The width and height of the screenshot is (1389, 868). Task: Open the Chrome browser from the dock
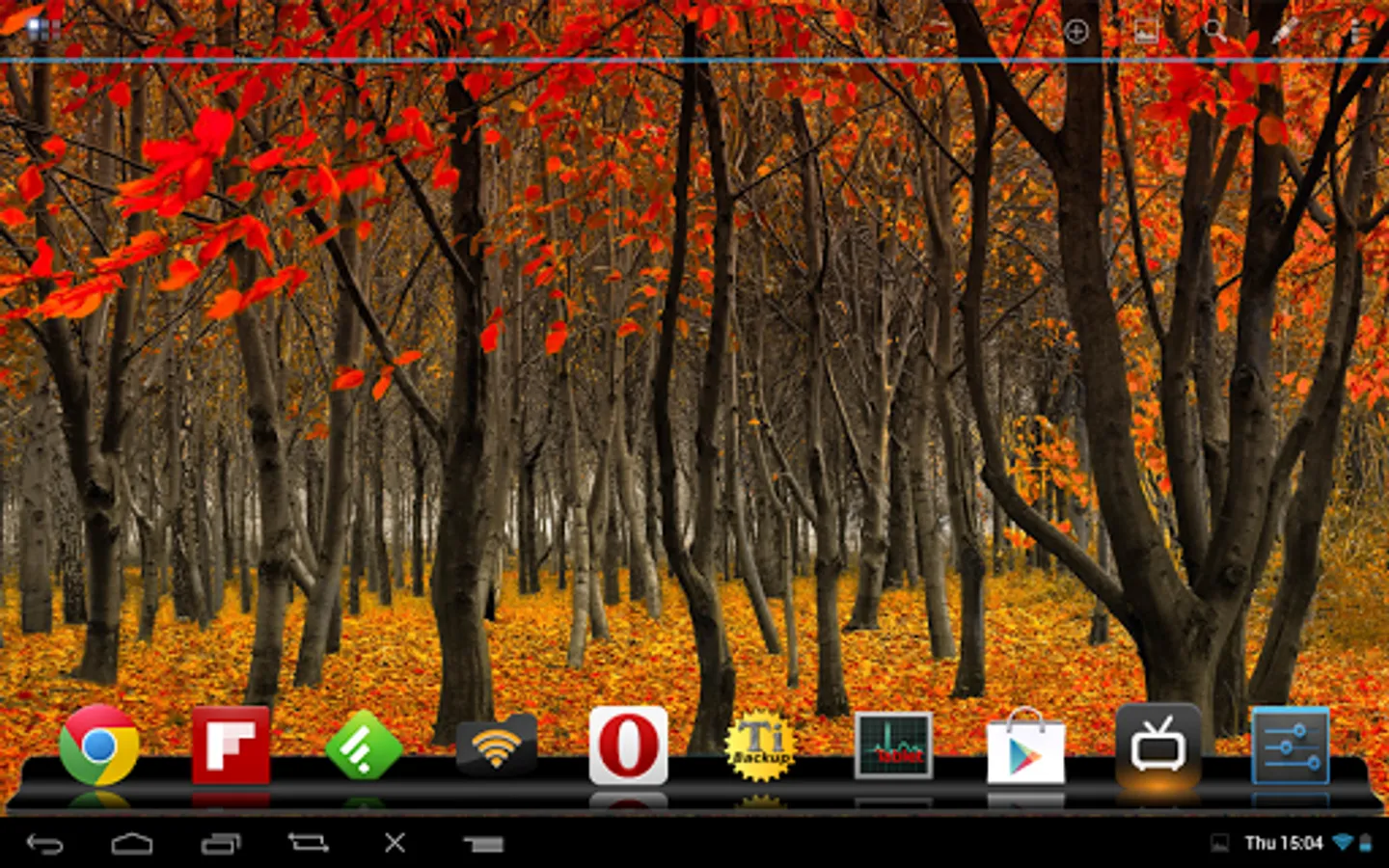point(98,745)
